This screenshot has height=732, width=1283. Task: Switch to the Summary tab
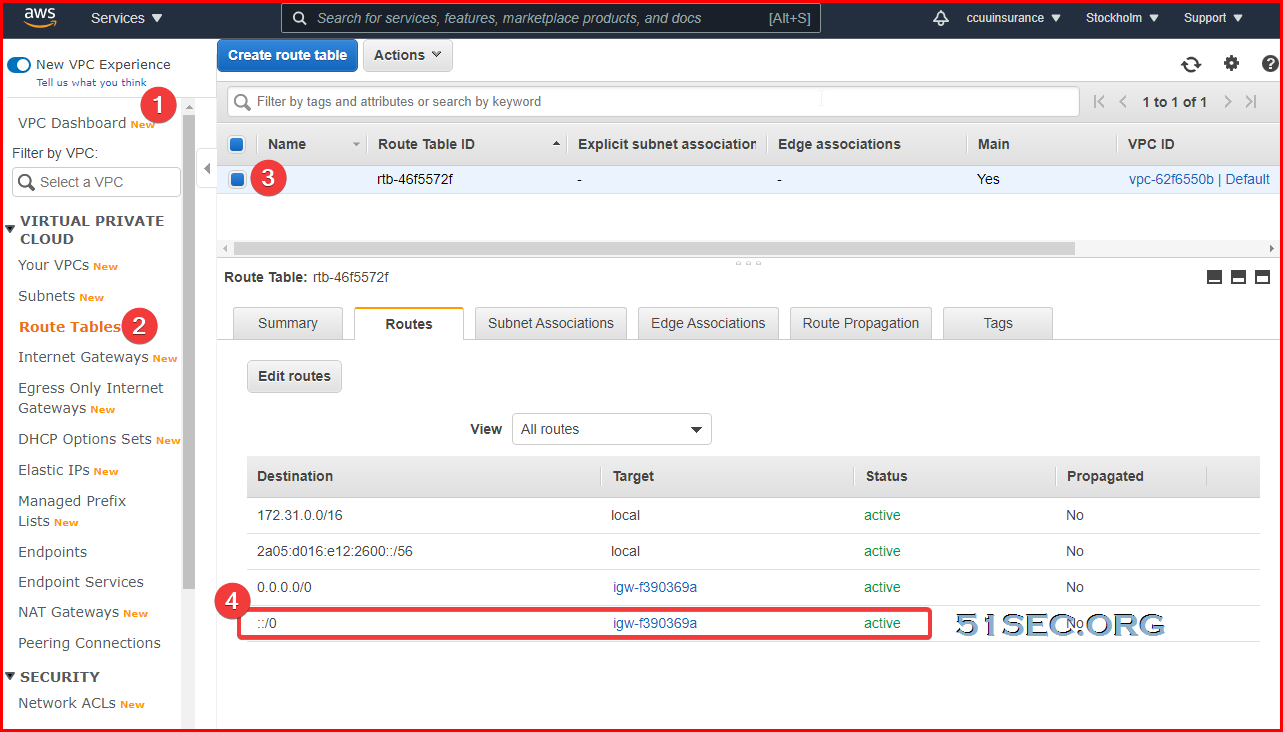tap(288, 323)
